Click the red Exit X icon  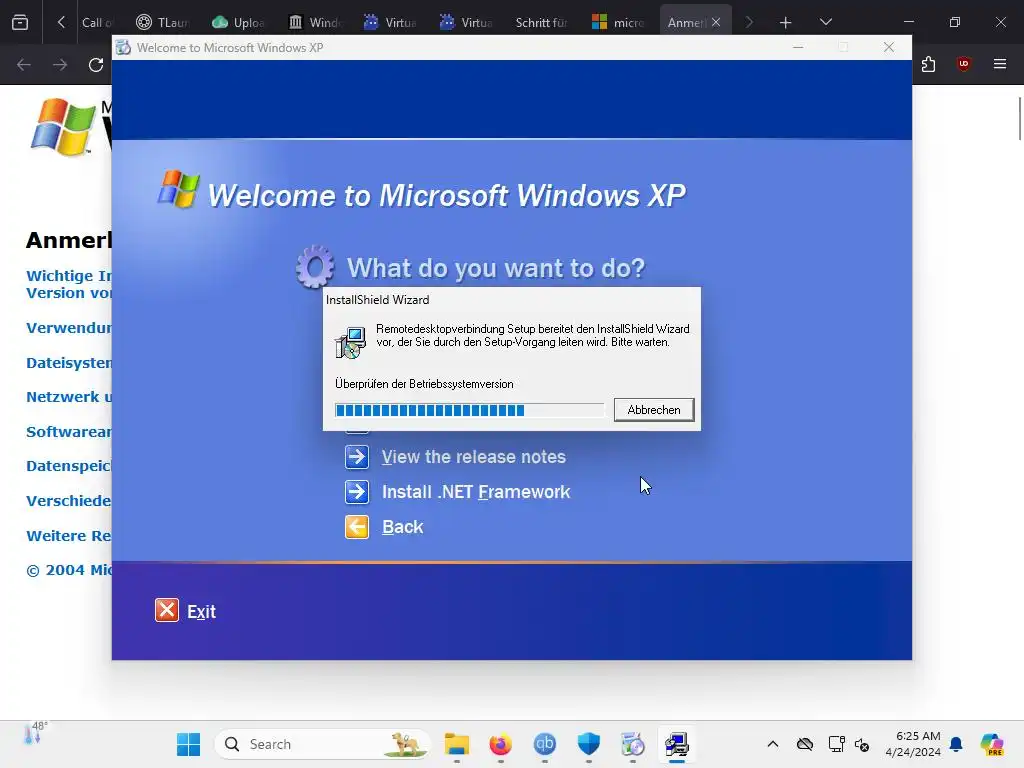[x=167, y=610]
